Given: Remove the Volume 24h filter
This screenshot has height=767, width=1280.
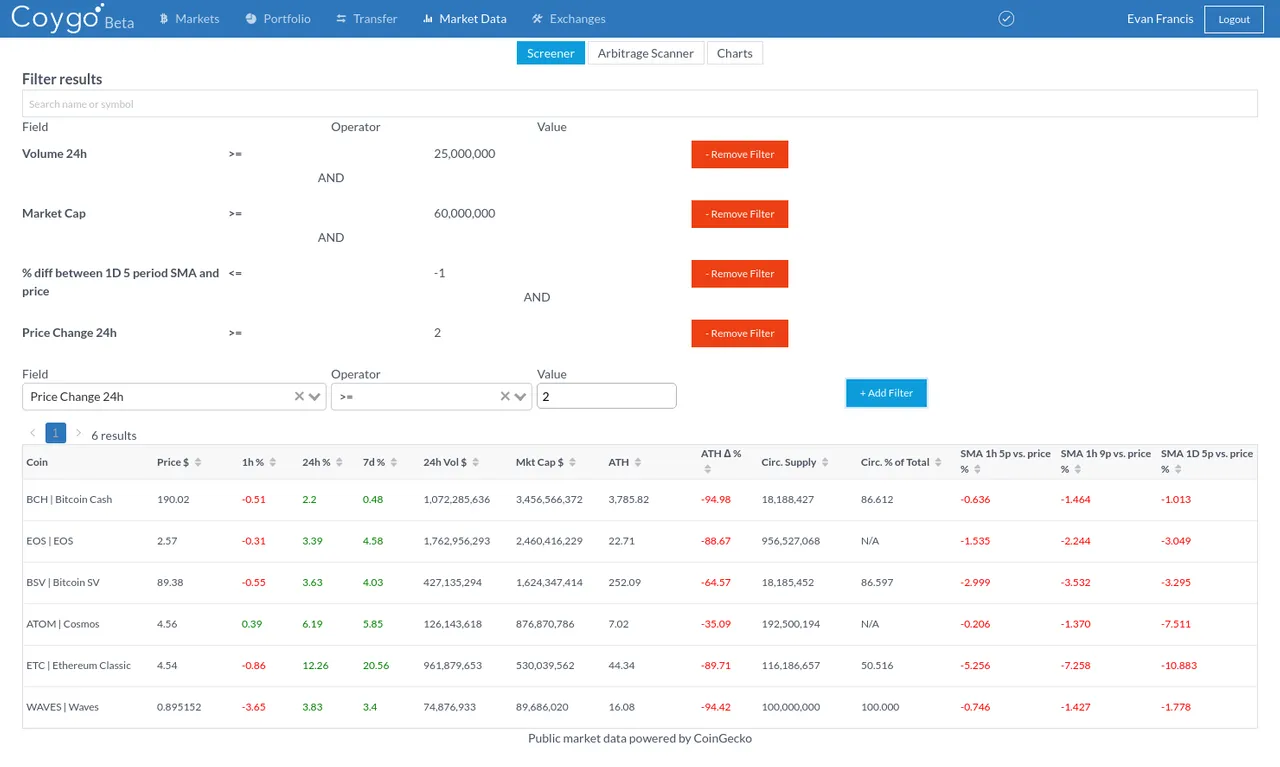Looking at the screenshot, I should 740,154.
